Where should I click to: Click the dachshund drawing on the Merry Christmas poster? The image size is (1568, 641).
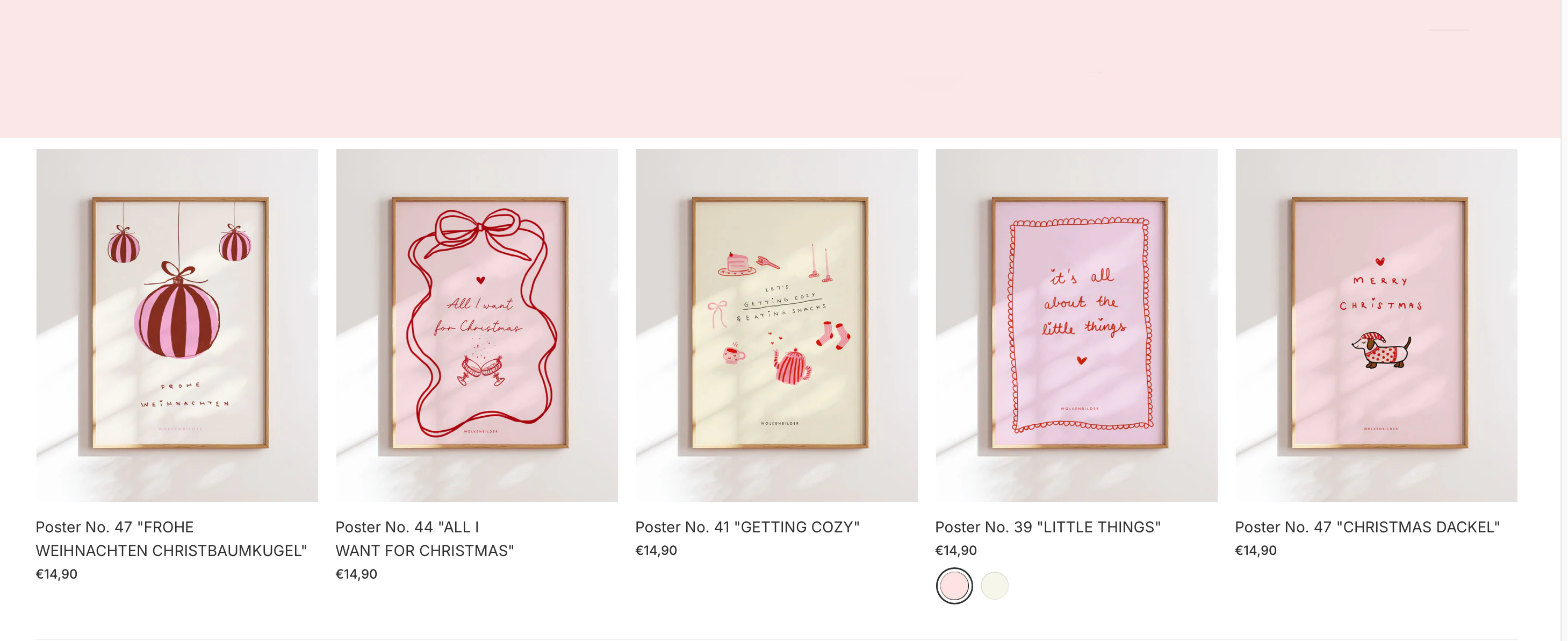[1381, 351]
